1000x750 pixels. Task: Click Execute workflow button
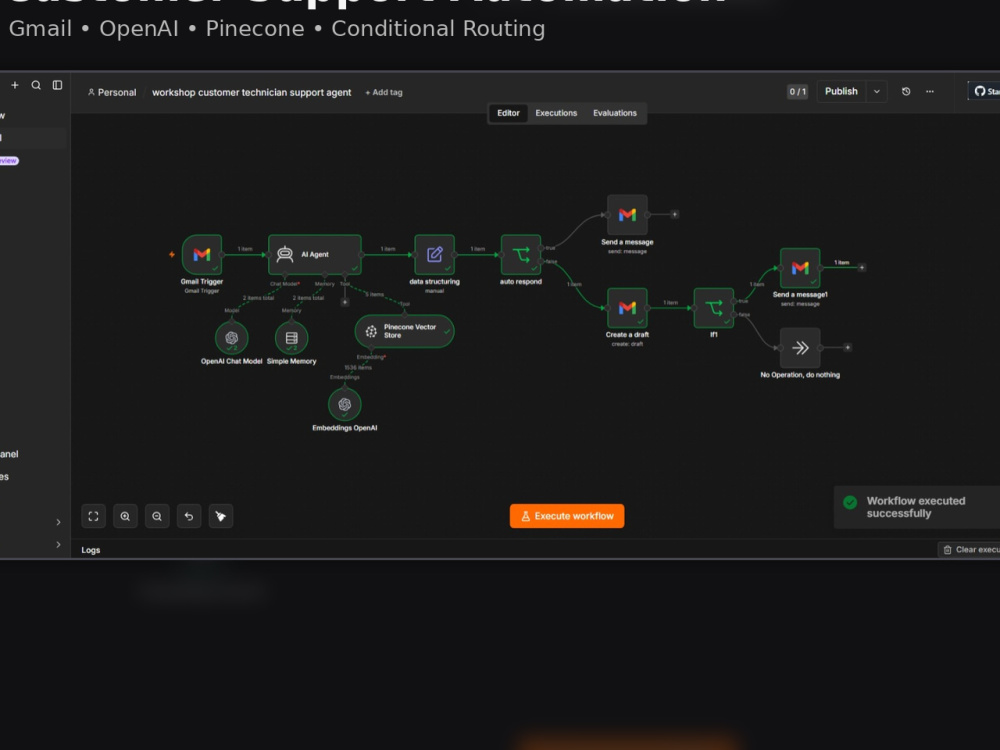pos(567,516)
